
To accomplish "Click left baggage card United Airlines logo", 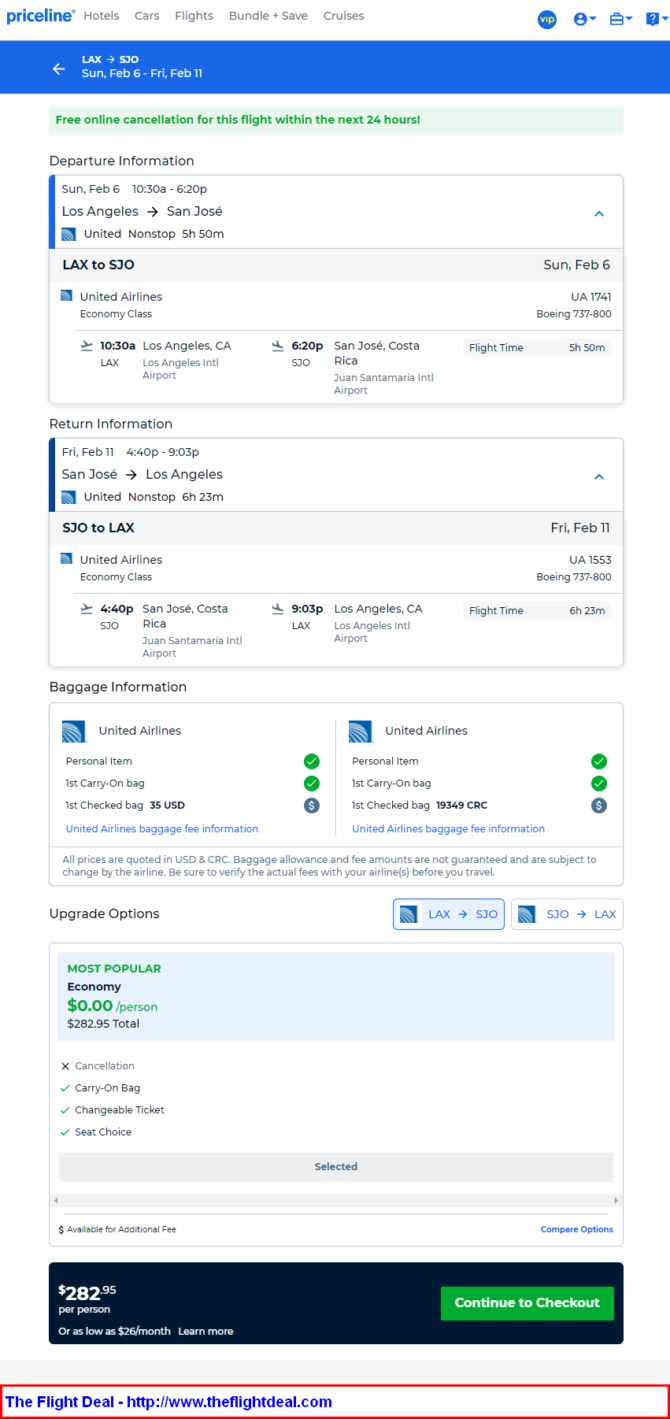I will pyautogui.click(x=74, y=731).
